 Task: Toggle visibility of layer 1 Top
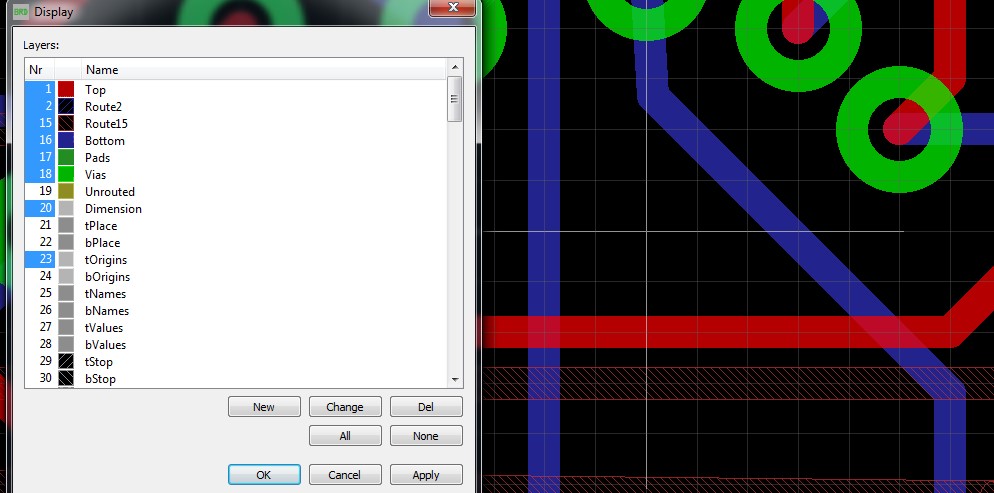[x=40, y=90]
